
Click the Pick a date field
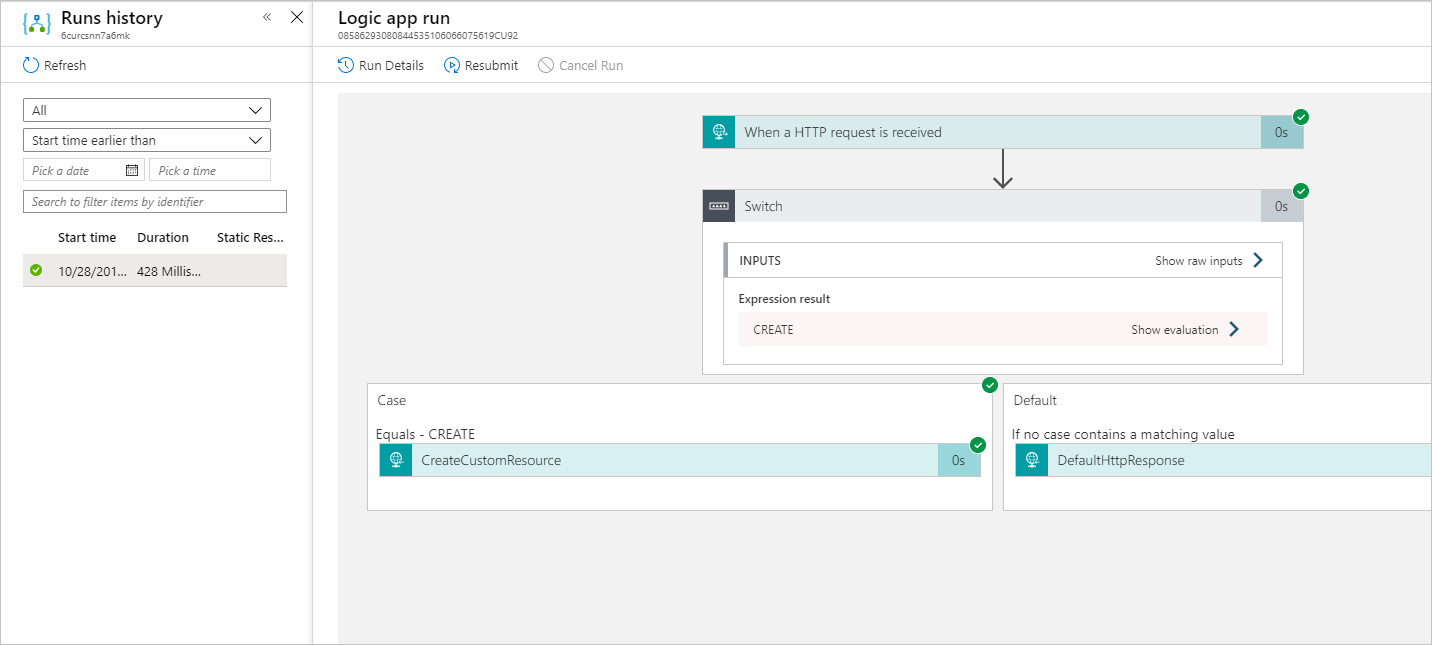[x=84, y=170]
